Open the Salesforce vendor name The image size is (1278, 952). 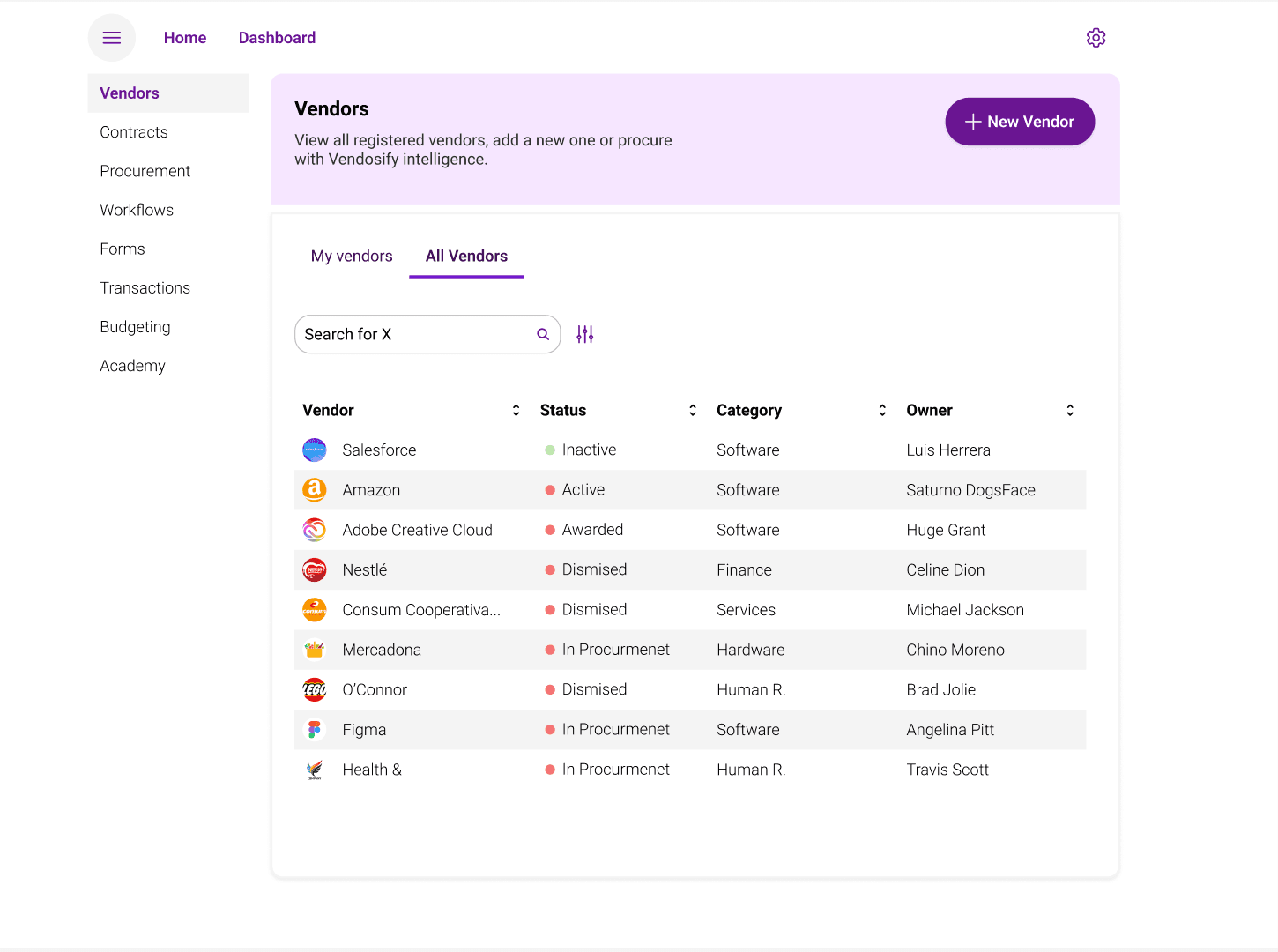pos(379,450)
